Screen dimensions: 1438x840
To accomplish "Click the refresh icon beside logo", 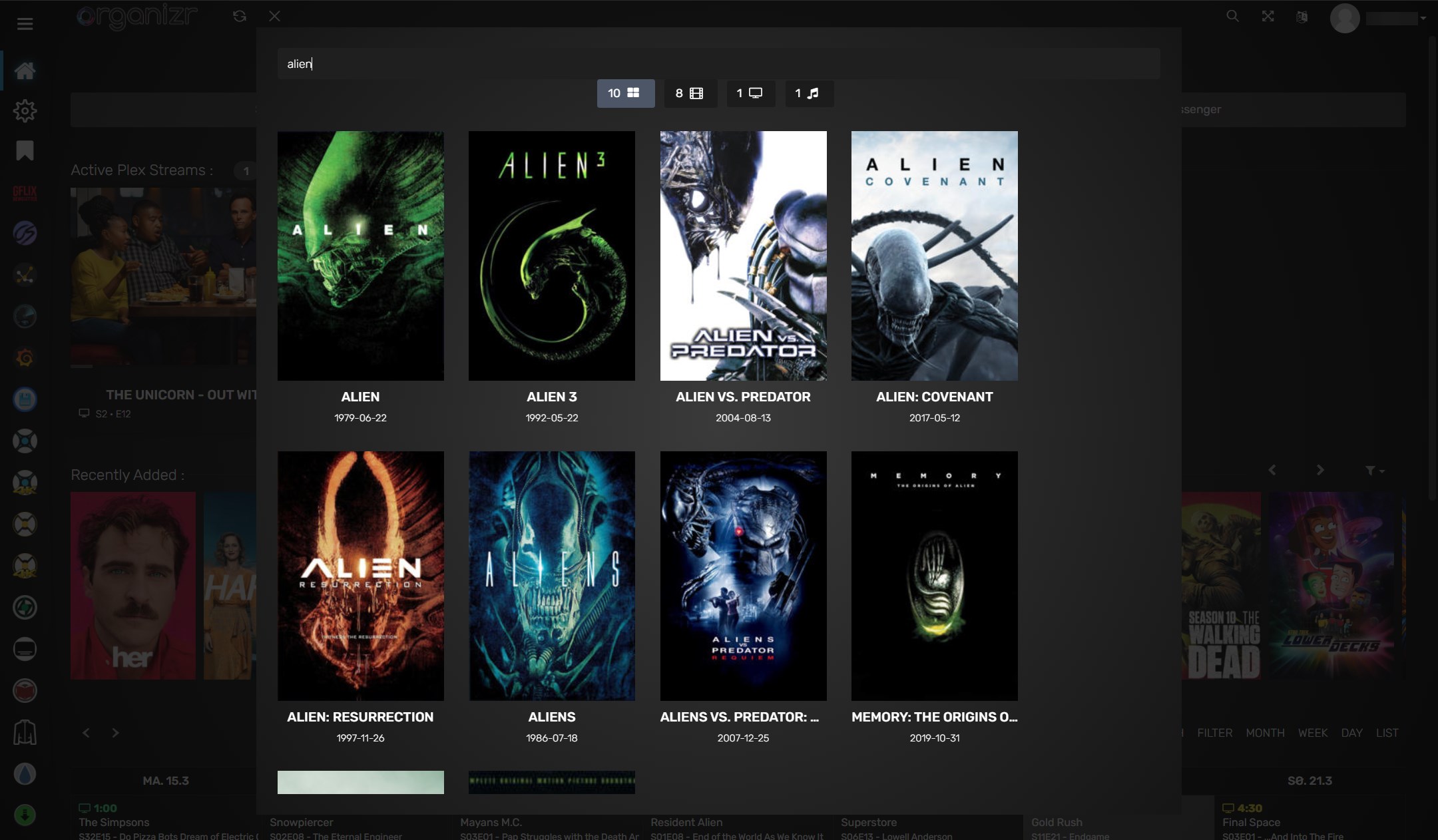I will pyautogui.click(x=240, y=16).
